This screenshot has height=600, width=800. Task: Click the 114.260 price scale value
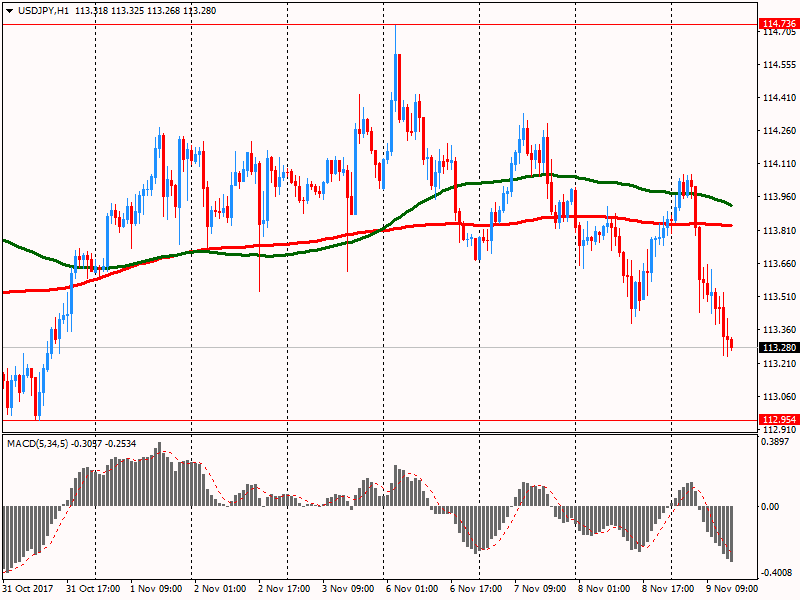tap(779, 131)
